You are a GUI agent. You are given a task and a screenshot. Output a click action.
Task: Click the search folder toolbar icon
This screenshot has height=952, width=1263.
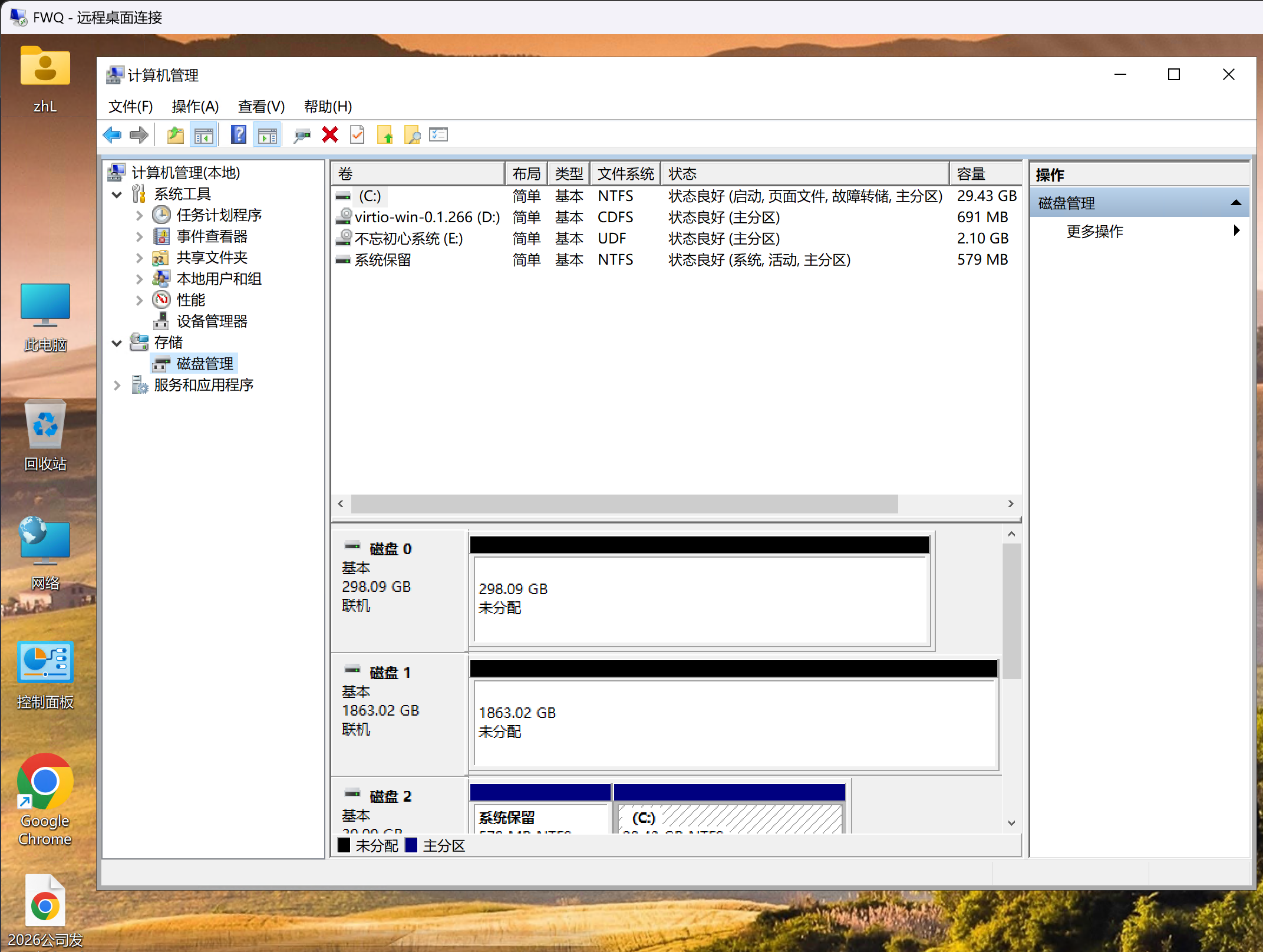pos(412,135)
